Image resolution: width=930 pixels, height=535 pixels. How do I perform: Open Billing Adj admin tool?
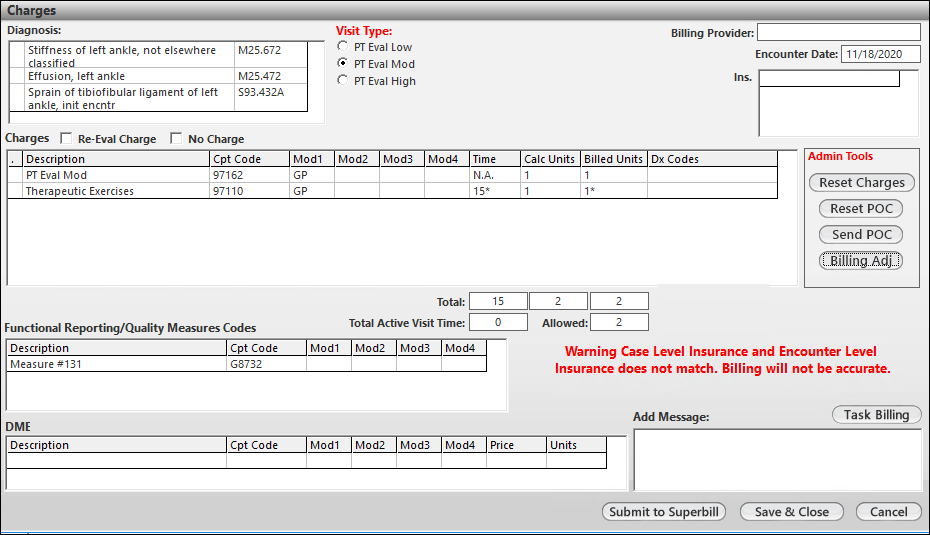tap(861, 261)
